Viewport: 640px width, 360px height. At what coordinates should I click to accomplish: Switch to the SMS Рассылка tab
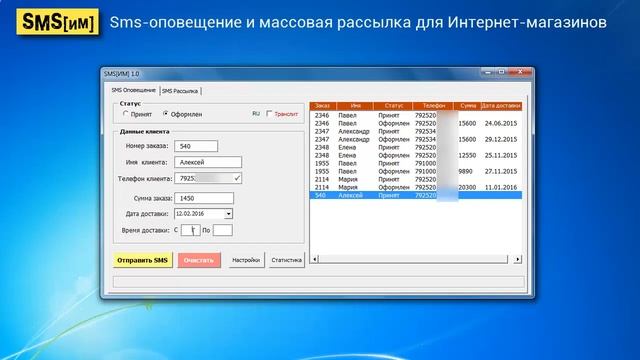pyautogui.click(x=180, y=91)
